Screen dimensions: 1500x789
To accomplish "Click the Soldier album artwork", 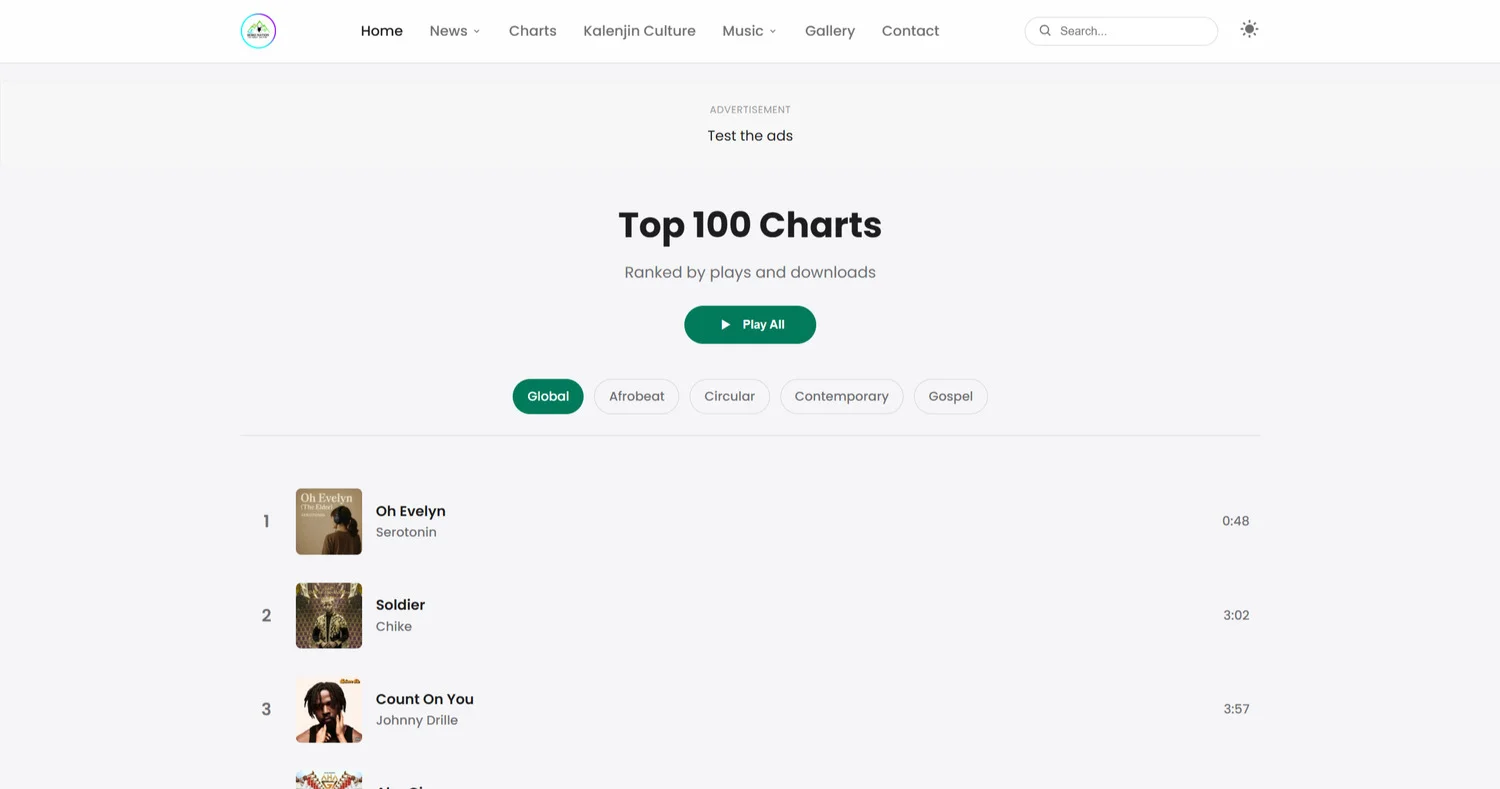I will tap(329, 615).
